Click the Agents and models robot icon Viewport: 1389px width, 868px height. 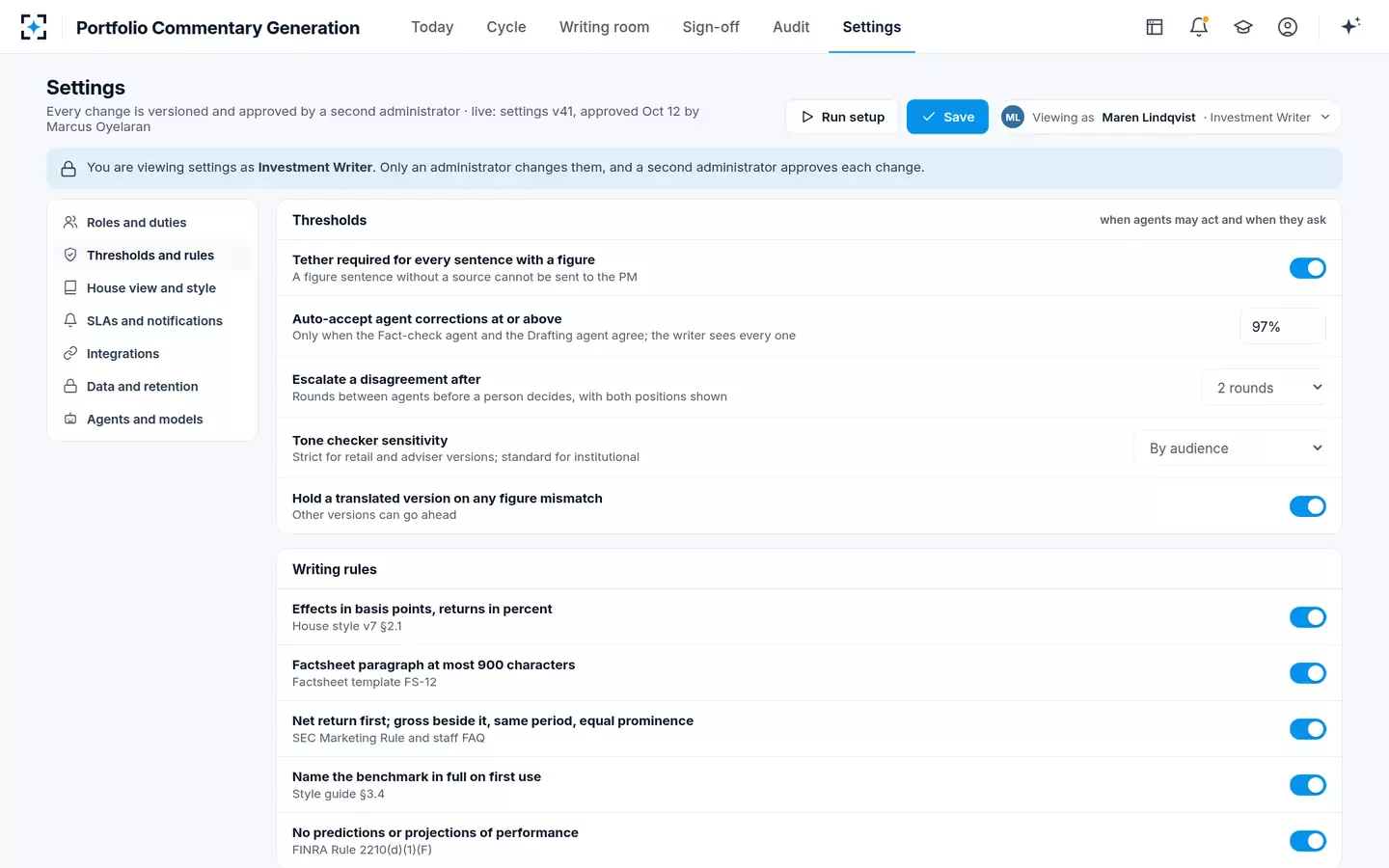click(70, 420)
